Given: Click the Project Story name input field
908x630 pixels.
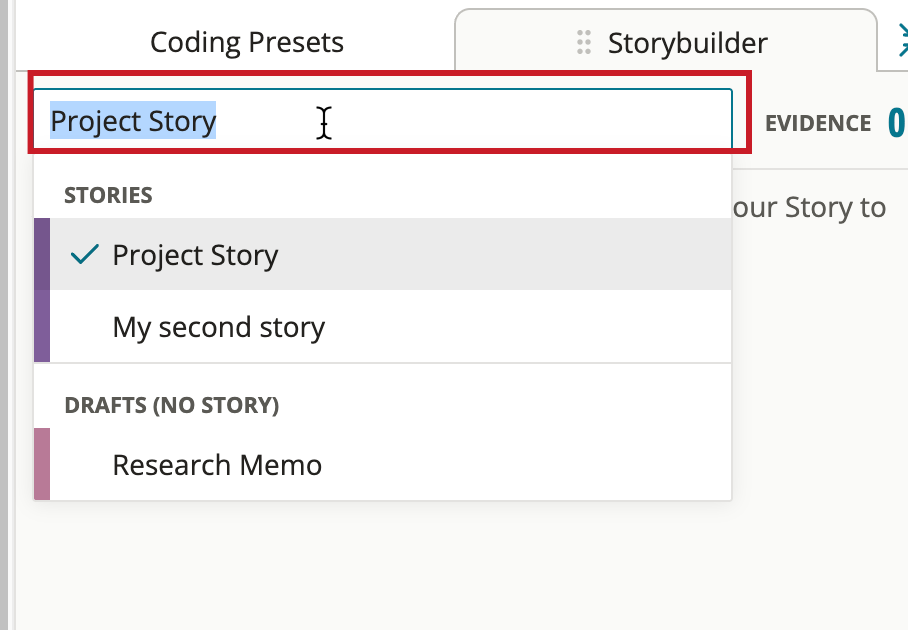Looking at the screenshot, I should click(x=383, y=120).
